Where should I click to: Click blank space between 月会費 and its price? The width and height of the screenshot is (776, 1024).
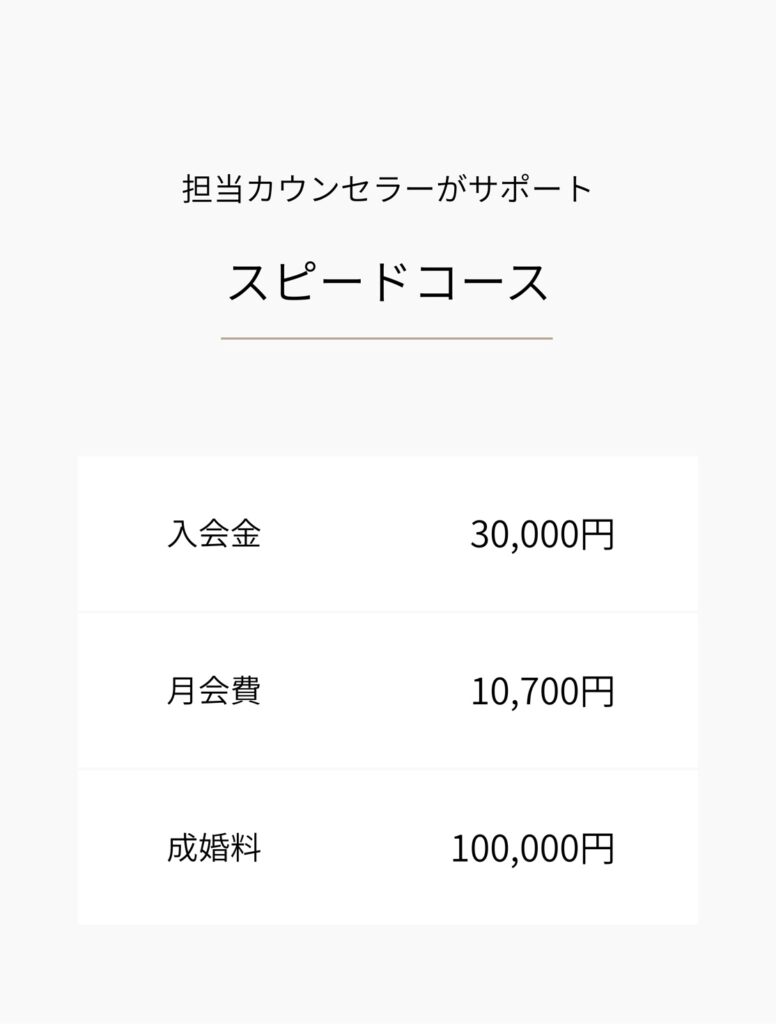366,691
